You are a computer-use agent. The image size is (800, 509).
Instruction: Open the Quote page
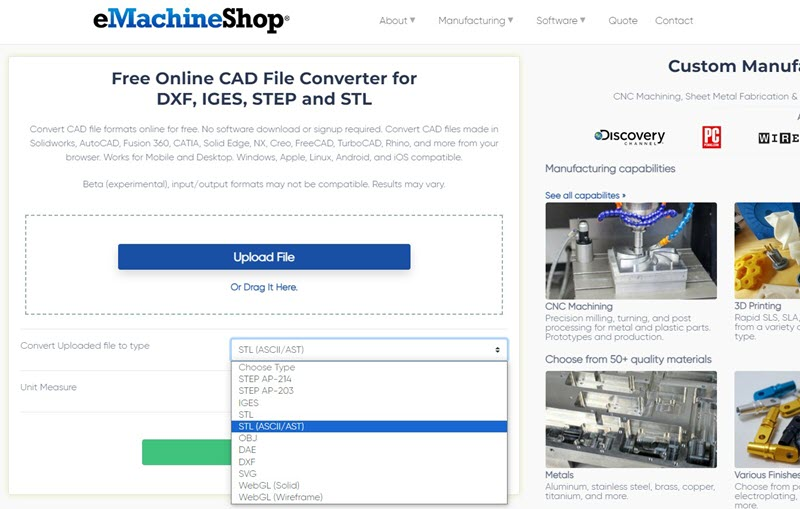click(x=623, y=20)
